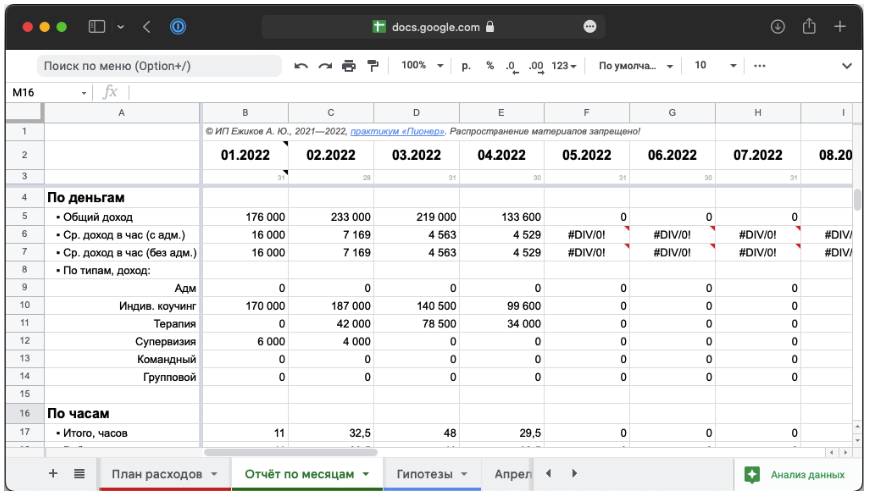Screen dimensions: 869x498
Task: Click the docs.google.com address bar
Action: point(433,27)
